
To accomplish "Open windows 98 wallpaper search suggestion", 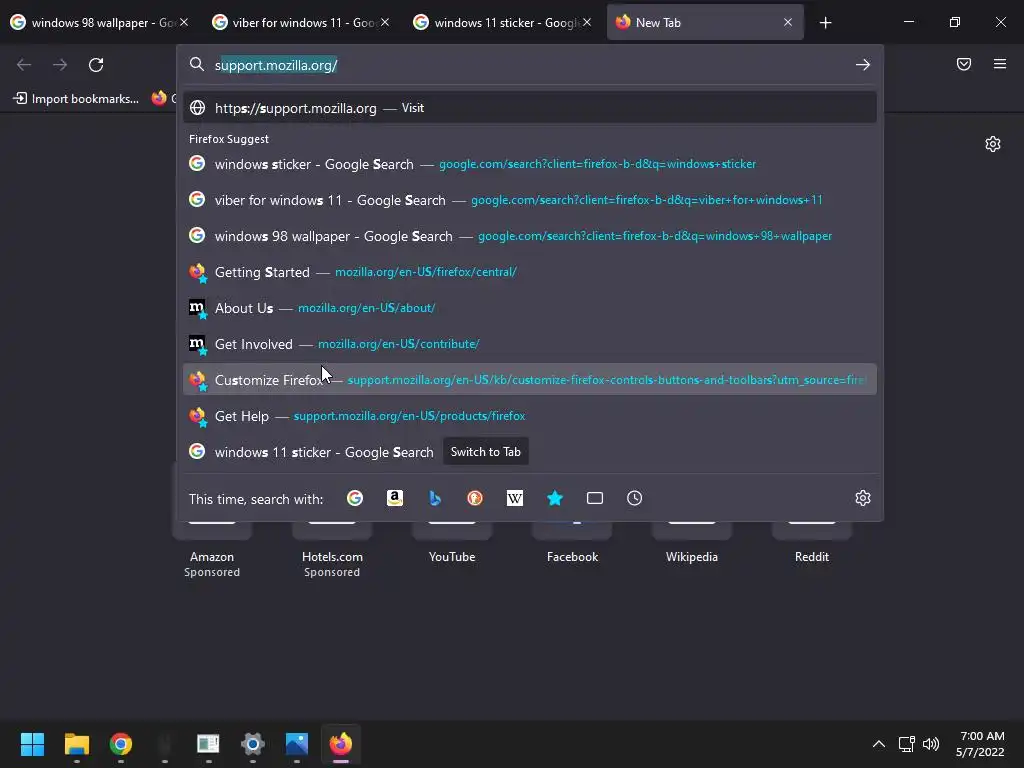I will (530, 236).
